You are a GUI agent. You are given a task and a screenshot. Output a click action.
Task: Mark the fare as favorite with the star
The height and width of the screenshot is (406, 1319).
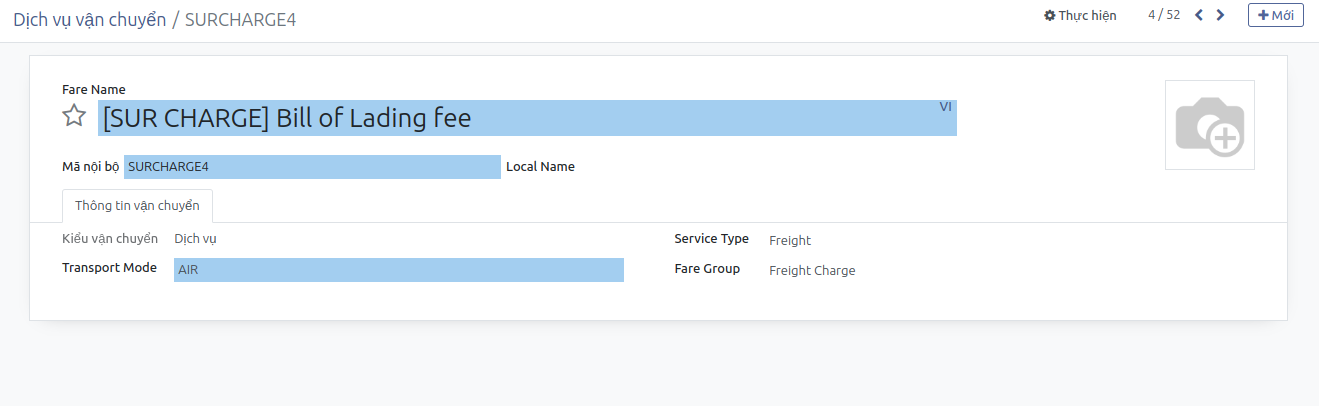[x=74, y=116]
